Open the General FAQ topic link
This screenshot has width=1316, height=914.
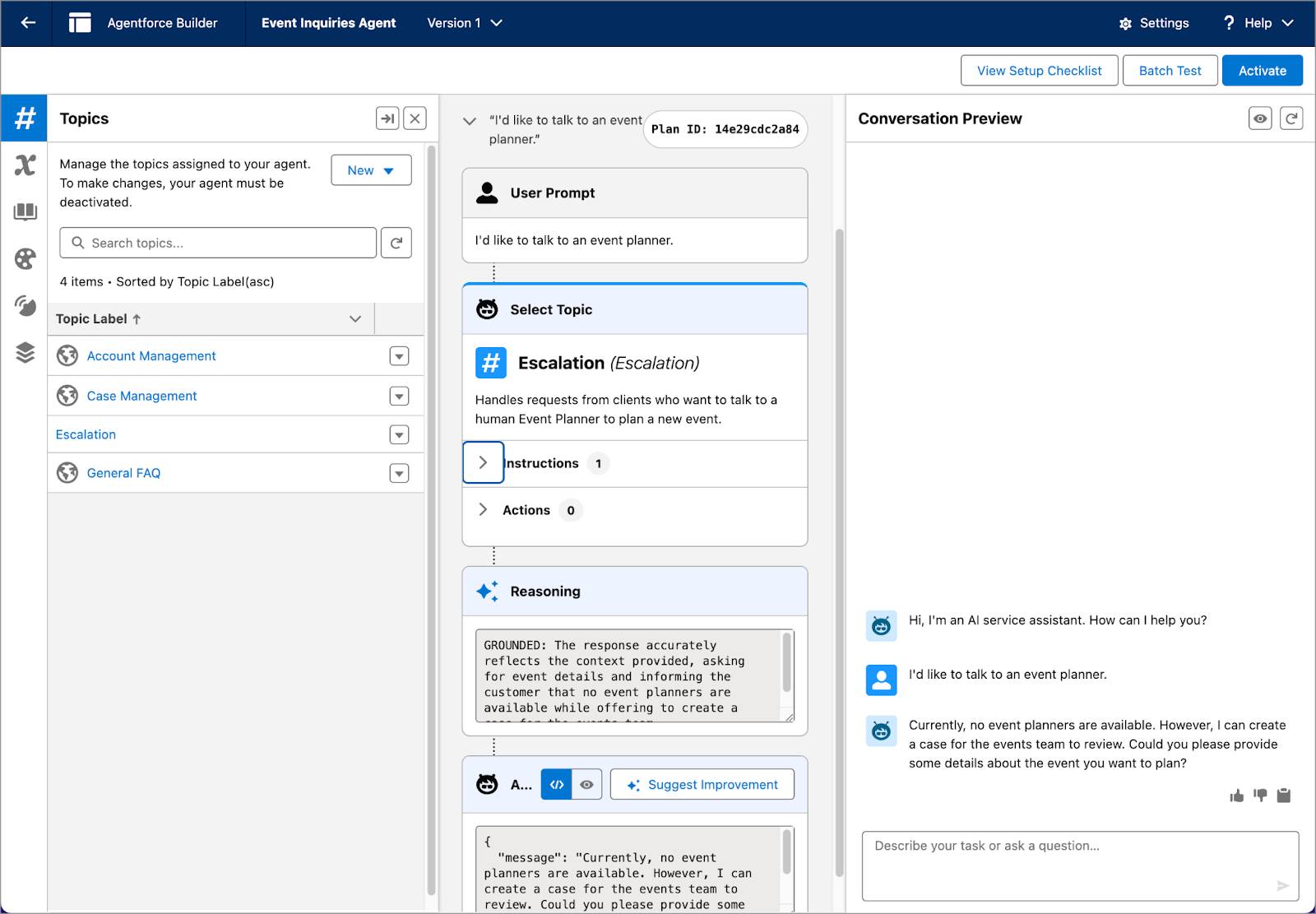(x=123, y=473)
